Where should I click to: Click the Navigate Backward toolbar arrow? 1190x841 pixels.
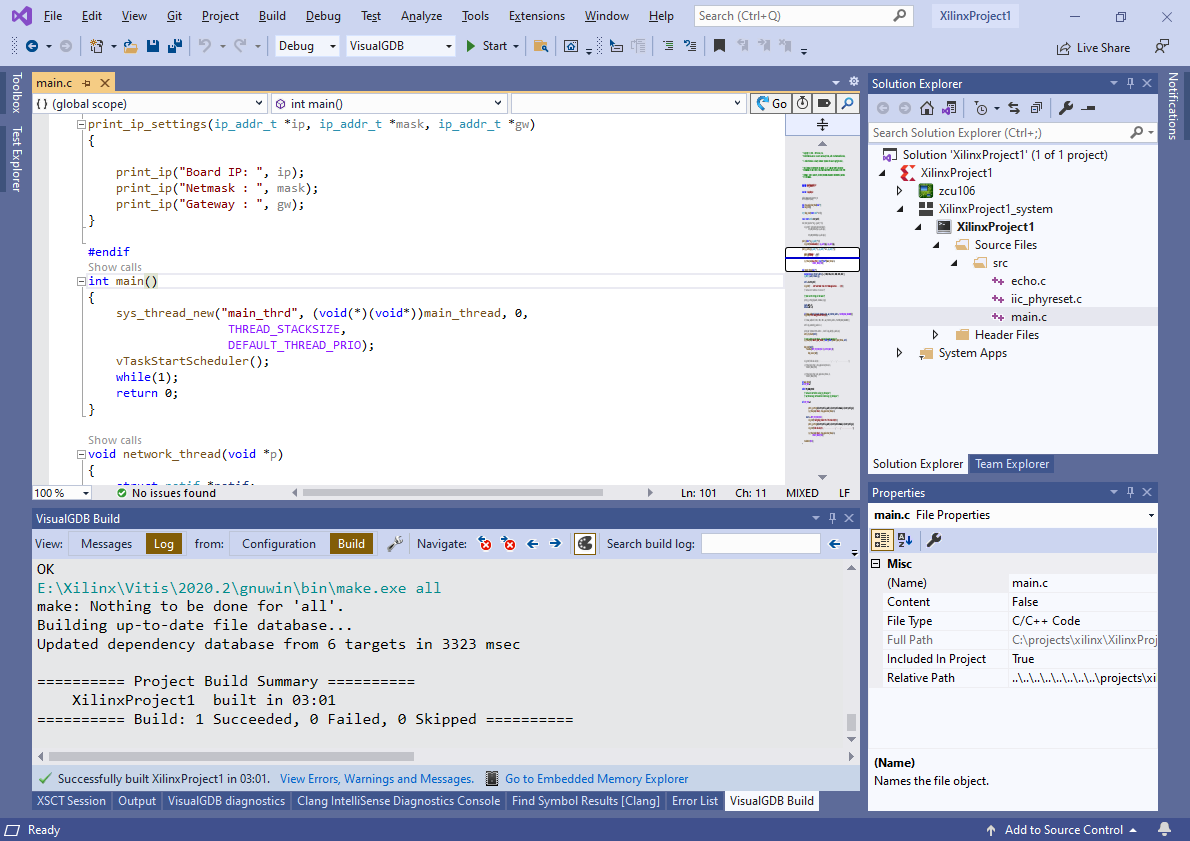[32, 46]
